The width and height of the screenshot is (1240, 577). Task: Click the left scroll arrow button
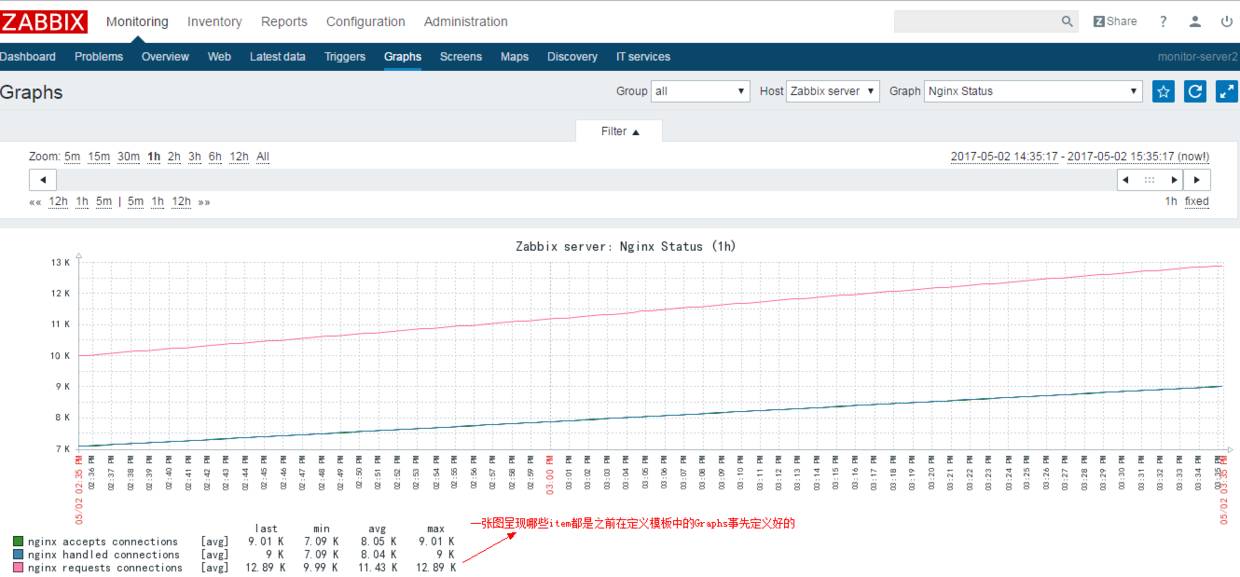[43, 180]
